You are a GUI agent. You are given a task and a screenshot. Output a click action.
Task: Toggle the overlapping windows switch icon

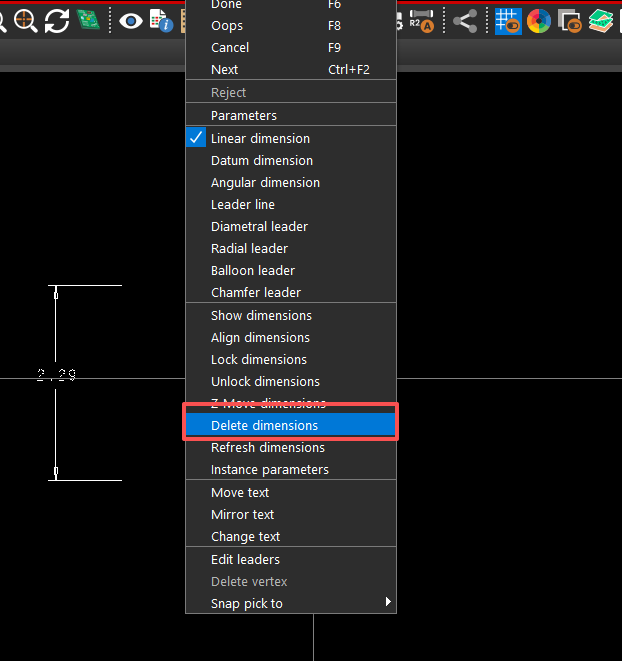pyautogui.click(x=570, y=20)
